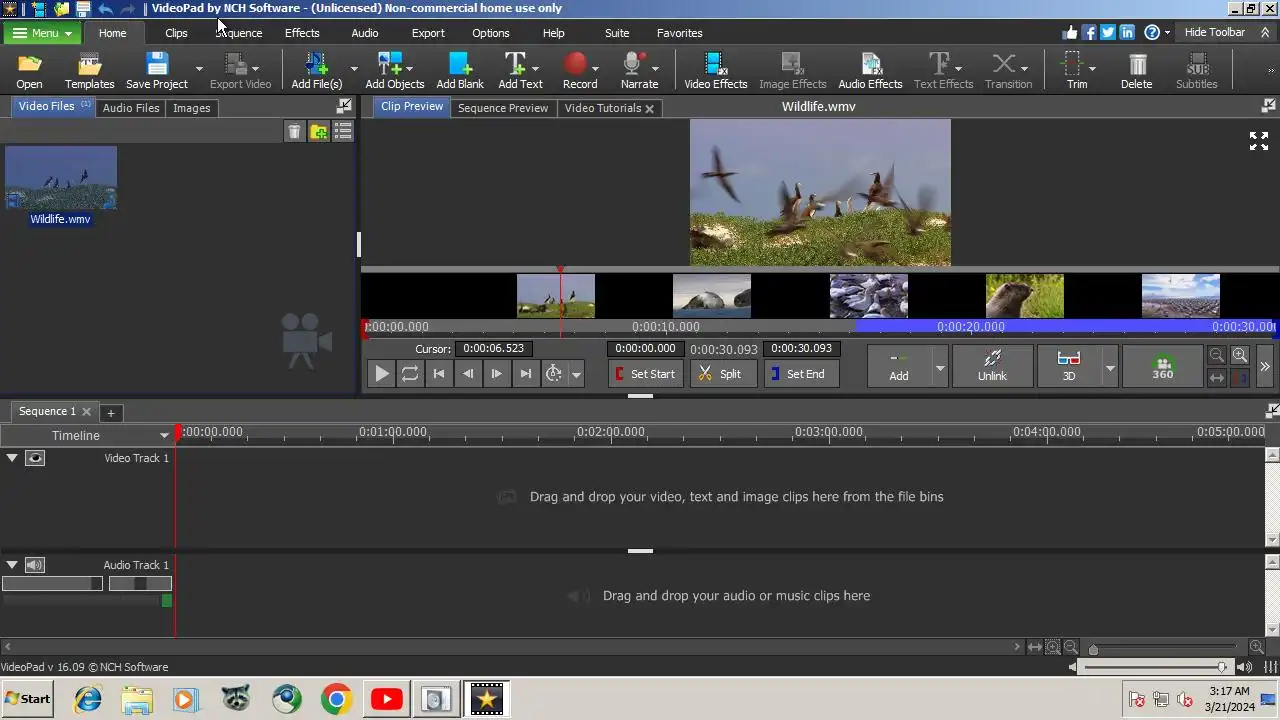The height and width of the screenshot is (720, 1280).
Task: Open the playback speed dropdown arrow
Action: pyautogui.click(x=576, y=375)
